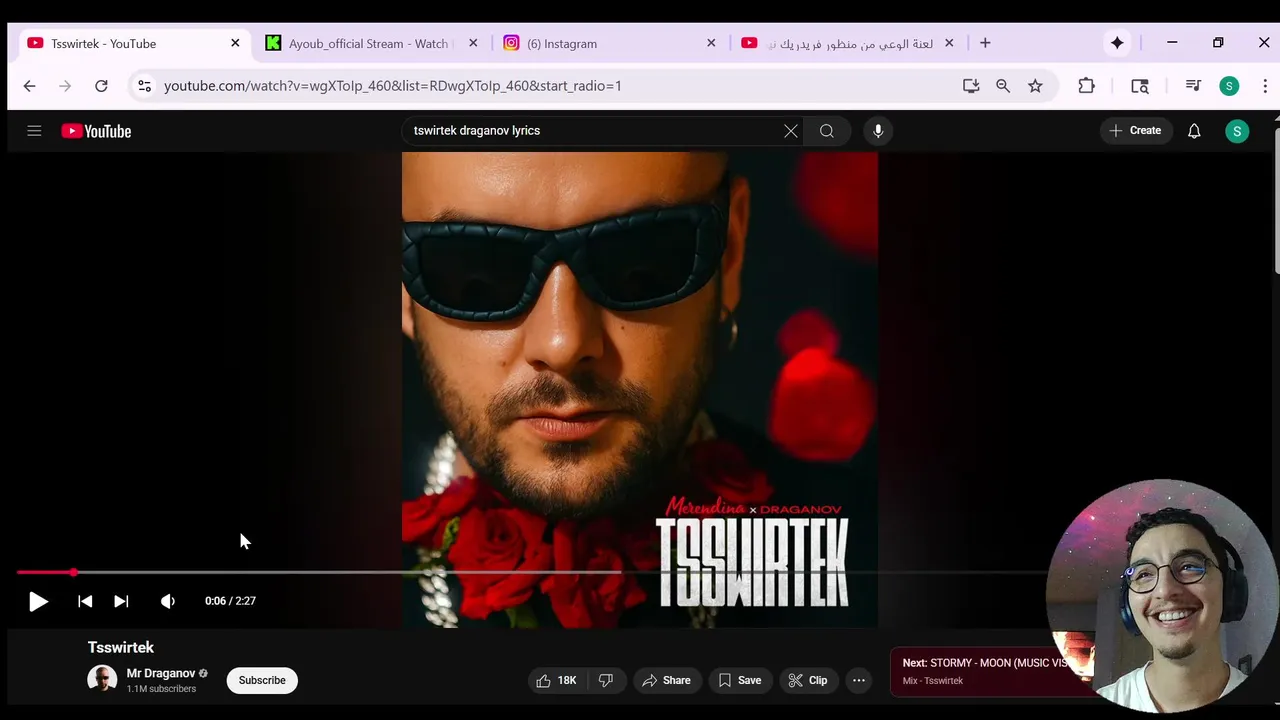Image resolution: width=1280 pixels, height=720 pixels.
Task: Open the Chrome profile S avatar
Action: pyautogui.click(x=1229, y=86)
